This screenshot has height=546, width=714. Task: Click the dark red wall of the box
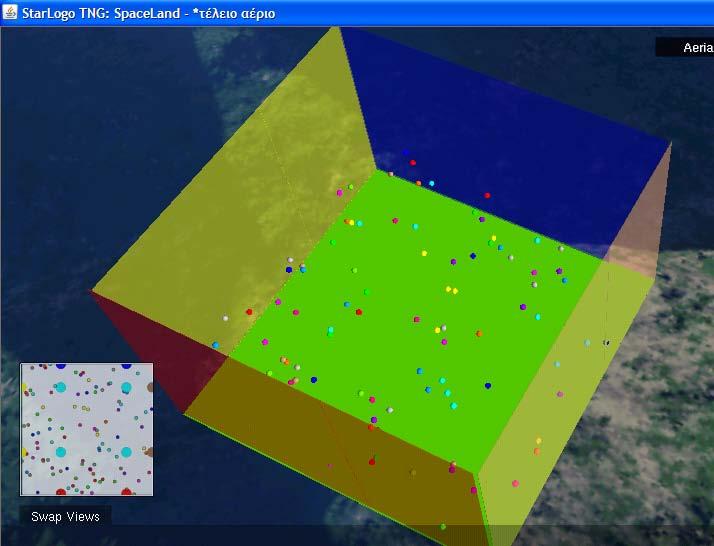click(x=168, y=351)
